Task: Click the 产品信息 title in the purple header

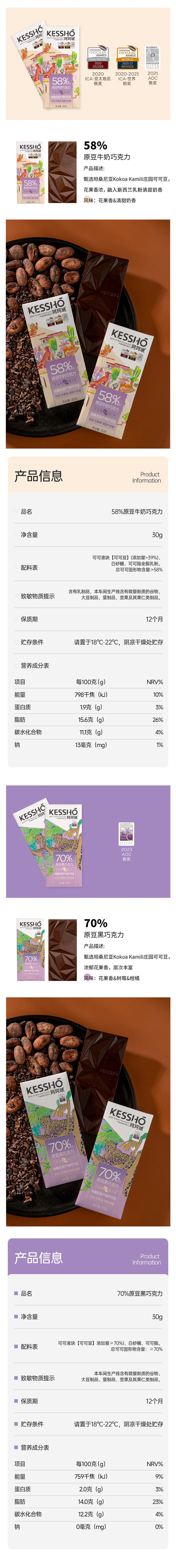Action: tap(39, 1258)
